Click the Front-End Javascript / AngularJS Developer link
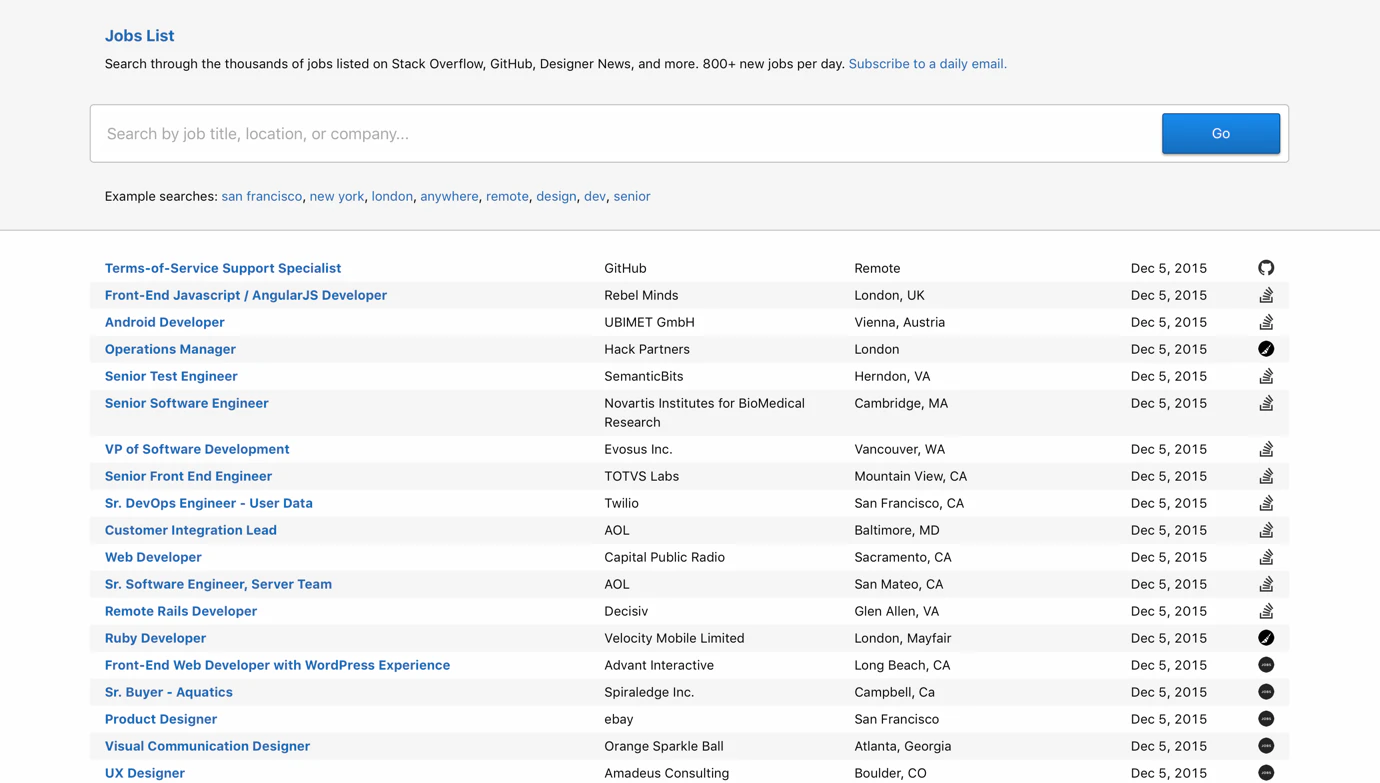Screen dimensions: 1380x783 (x=245, y=294)
